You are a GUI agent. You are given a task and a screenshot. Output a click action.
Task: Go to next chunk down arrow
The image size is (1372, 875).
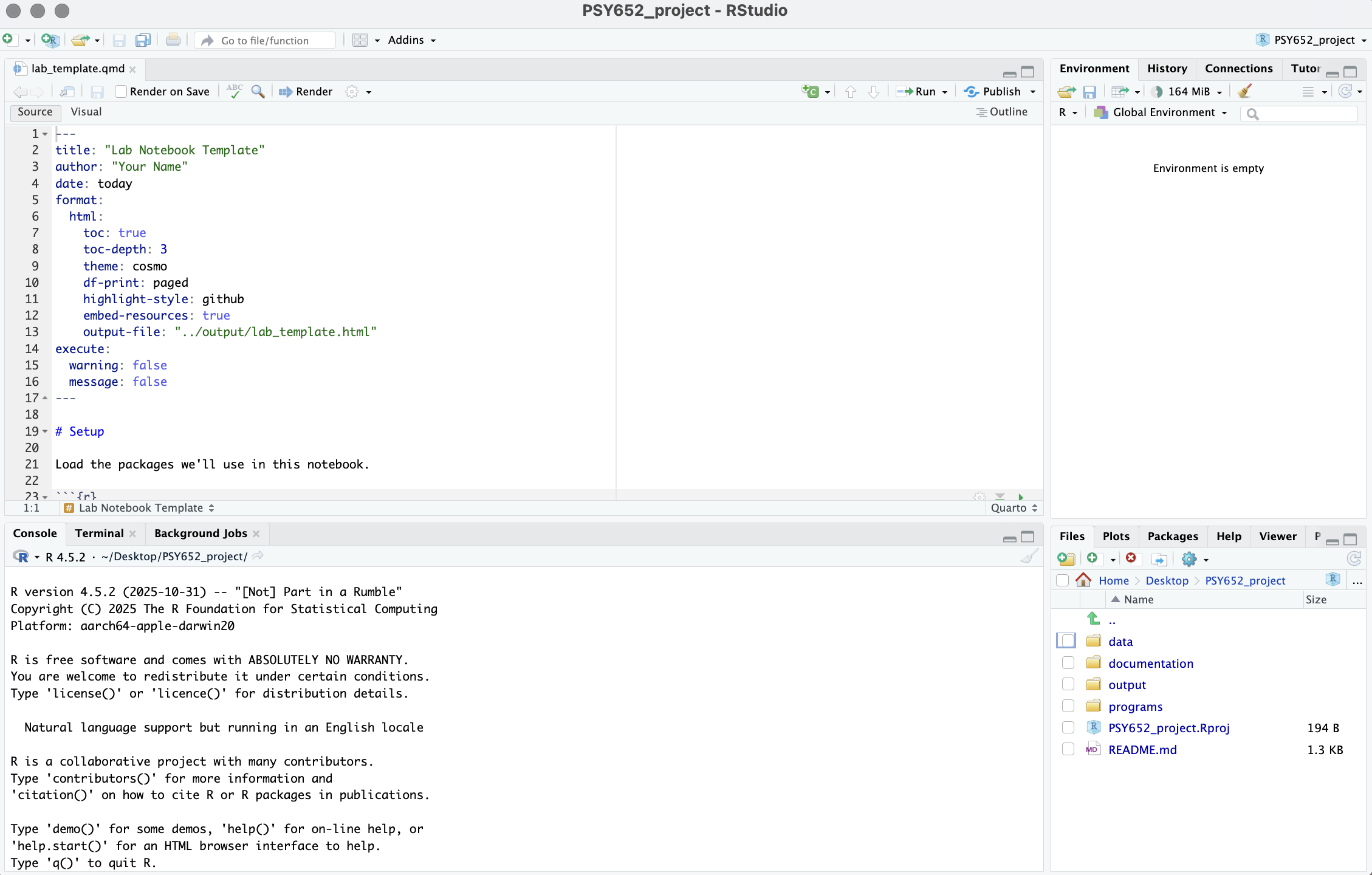pyautogui.click(x=874, y=92)
